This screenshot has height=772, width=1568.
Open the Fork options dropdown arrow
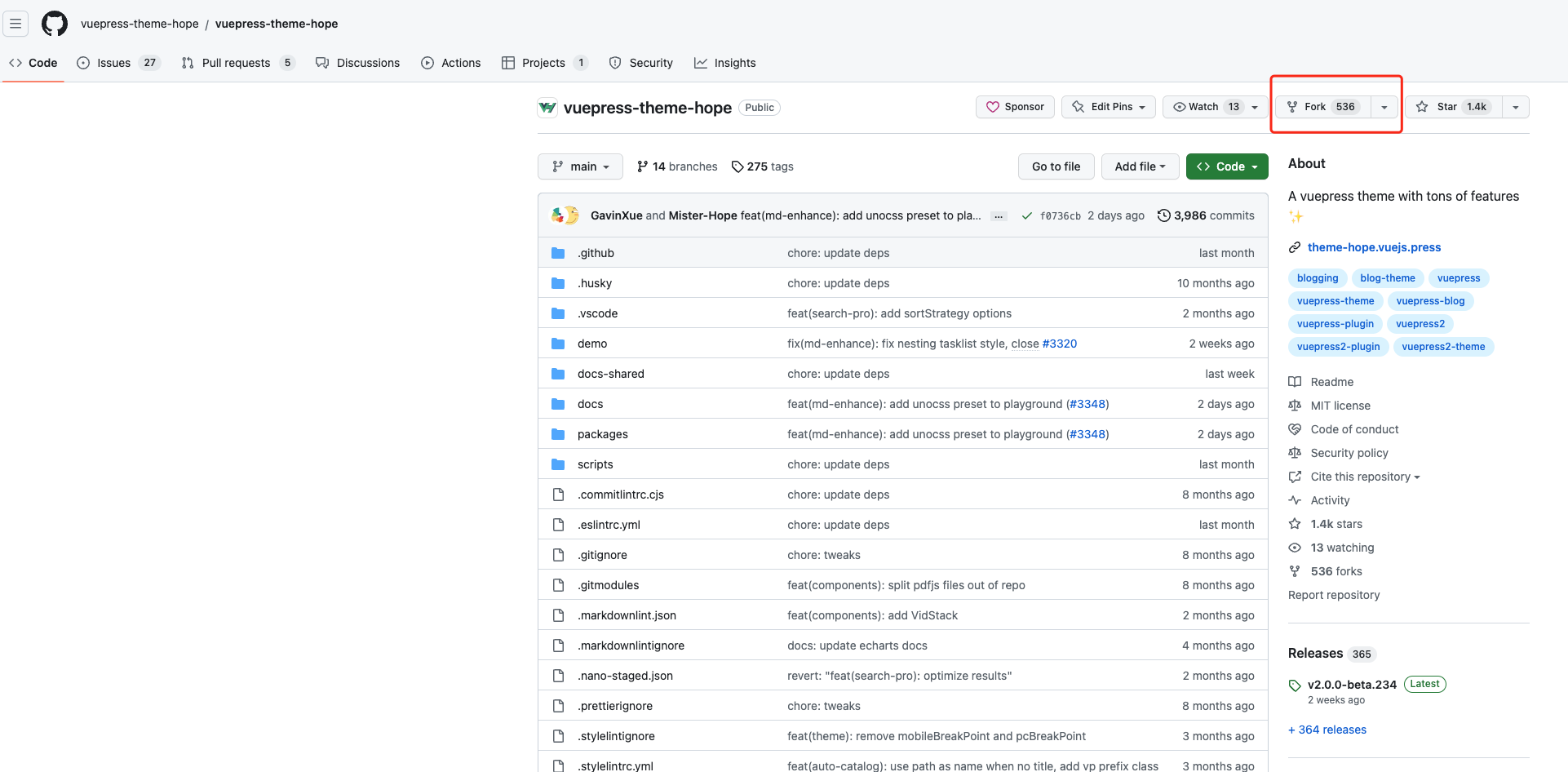click(1384, 107)
